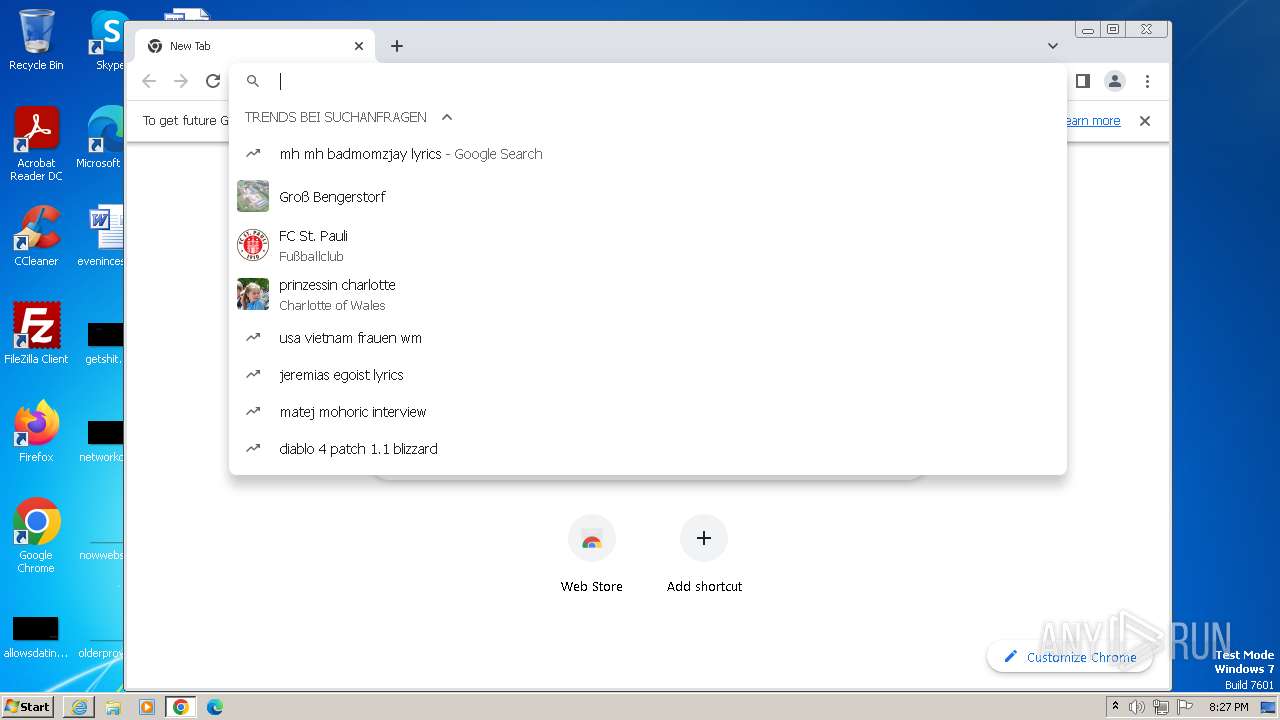Collapse the Trends bei Suchanfragen section

coord(447,117)
